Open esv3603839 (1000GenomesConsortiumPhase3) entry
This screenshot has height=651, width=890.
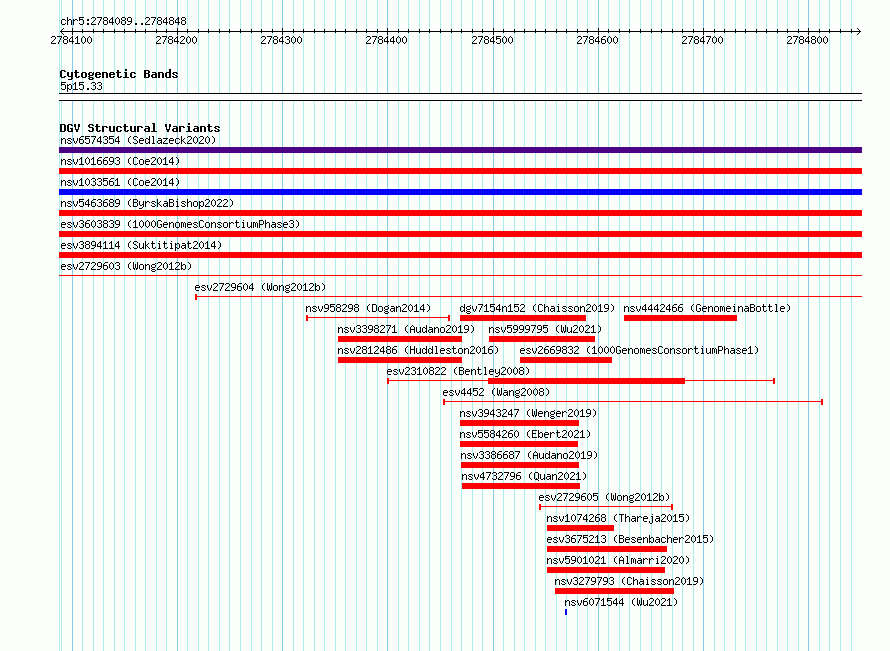click(180, 224)
